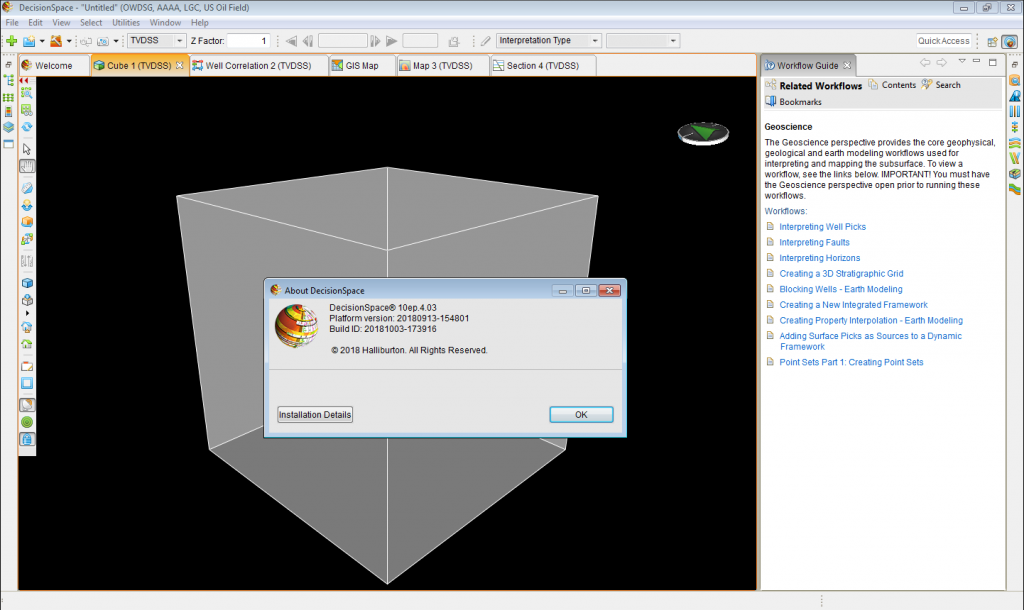Click OK in About DecisionSpace dialog
The image size is (1024, 610).
[581, 415]
